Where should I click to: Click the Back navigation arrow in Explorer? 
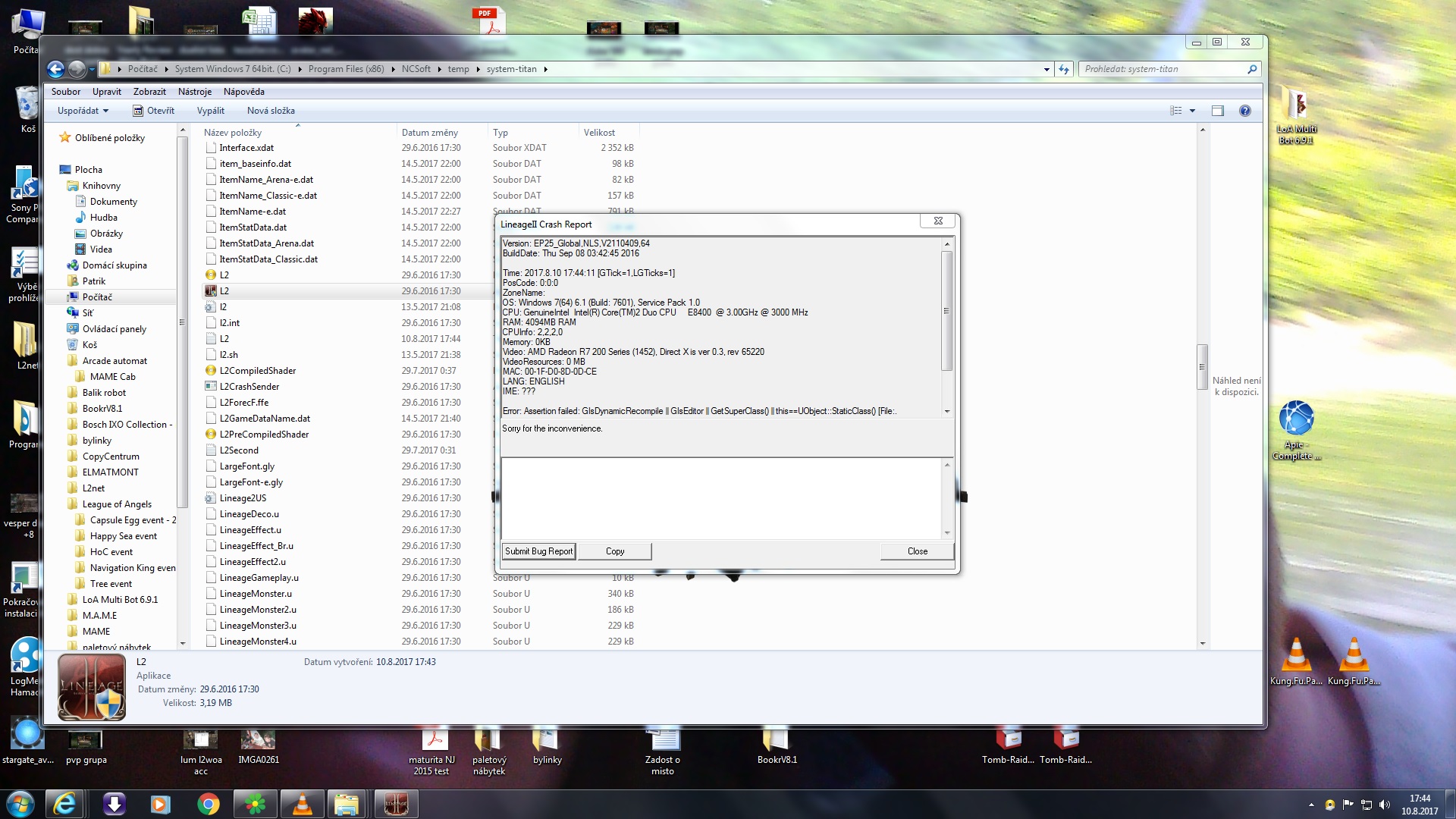(55, 69)
